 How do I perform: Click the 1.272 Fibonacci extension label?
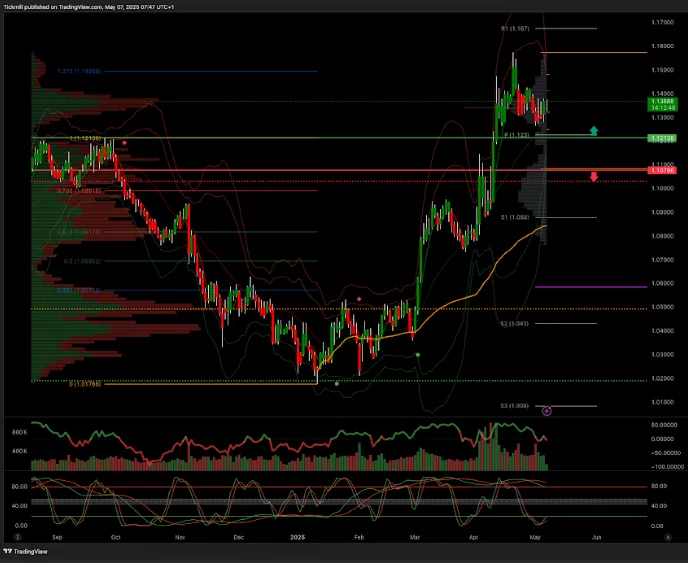79,71
